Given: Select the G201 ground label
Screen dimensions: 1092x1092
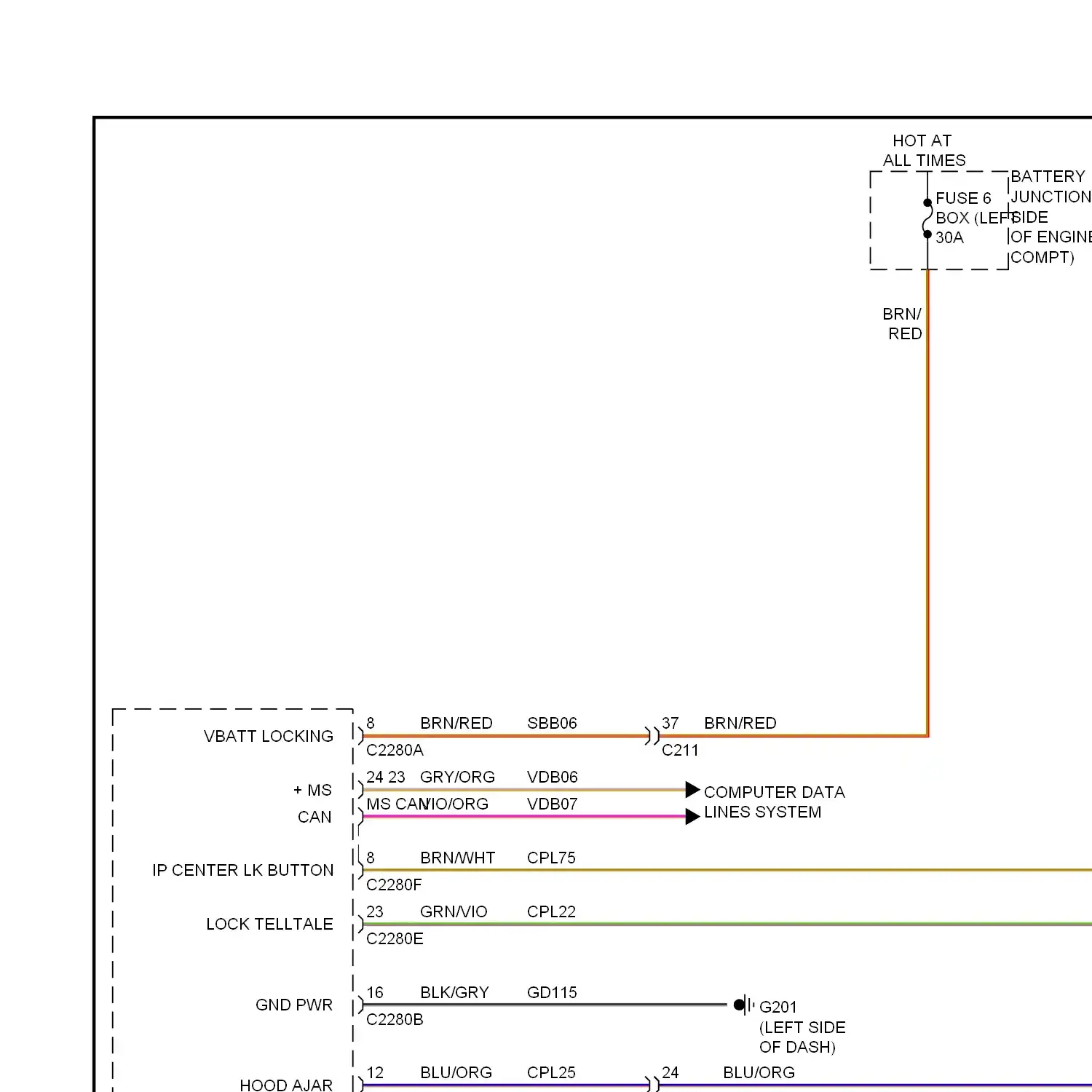Looking at the screenshot, I should pos(778,1007).
